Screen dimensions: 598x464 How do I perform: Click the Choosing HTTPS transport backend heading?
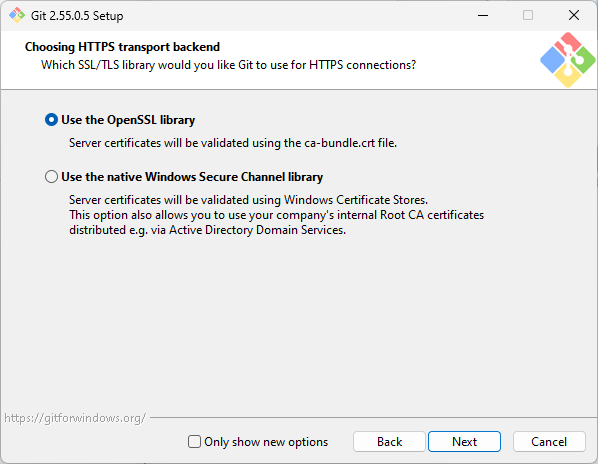point(122,47)
